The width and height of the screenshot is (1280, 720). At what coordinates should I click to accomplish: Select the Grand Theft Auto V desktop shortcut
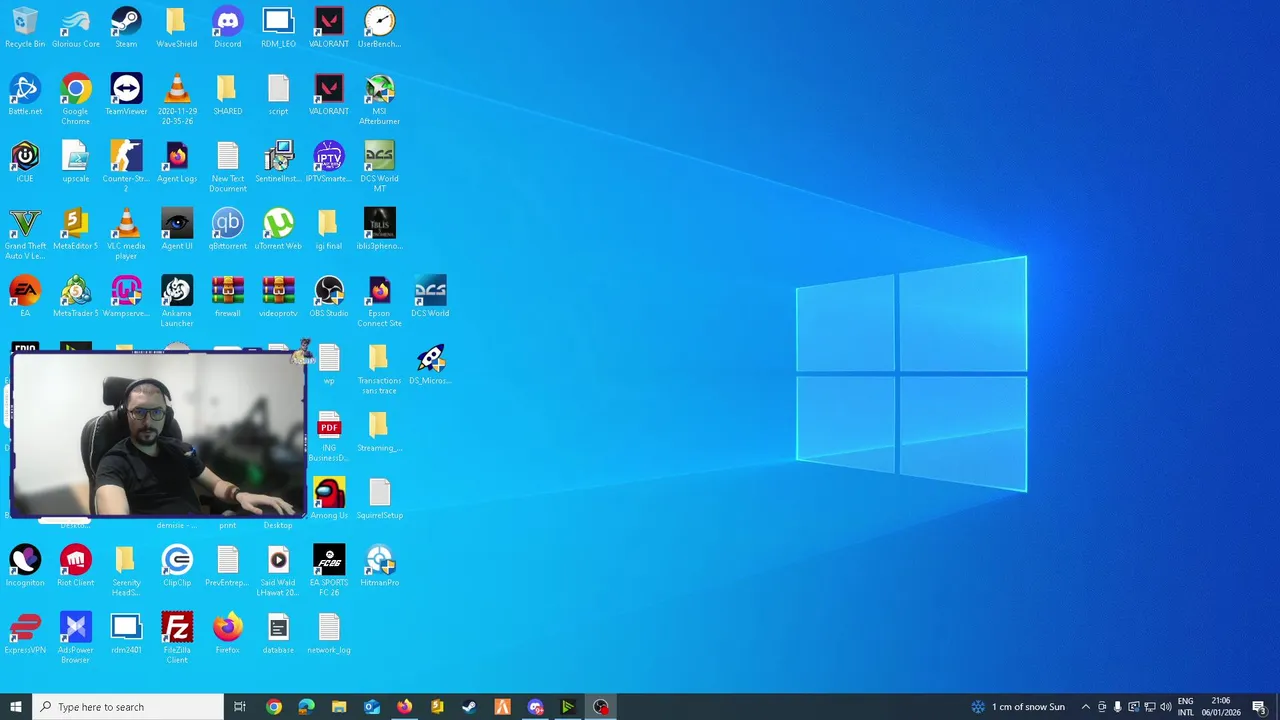click(25, 234)
